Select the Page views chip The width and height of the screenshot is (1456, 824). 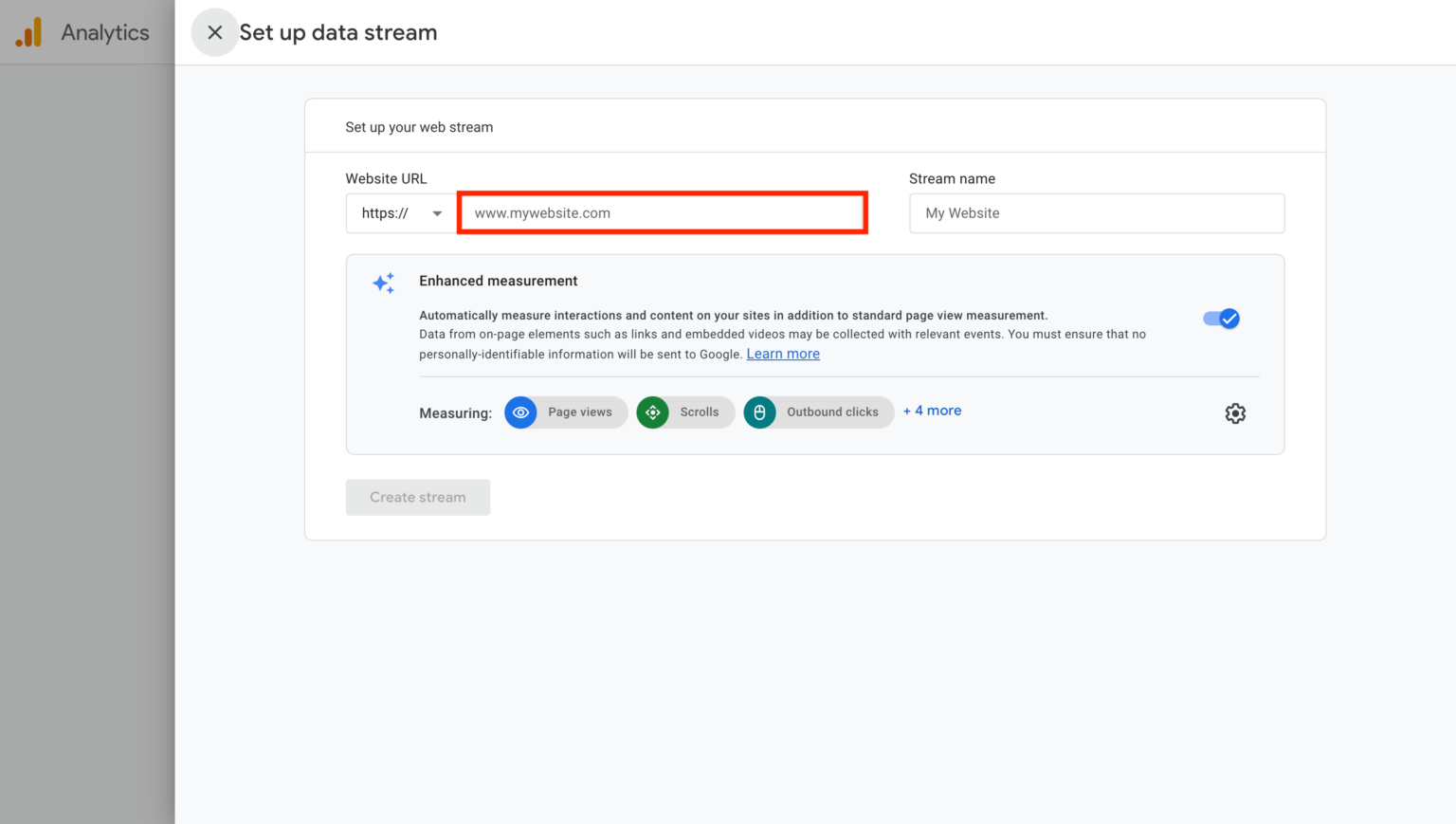pos(565,412)
